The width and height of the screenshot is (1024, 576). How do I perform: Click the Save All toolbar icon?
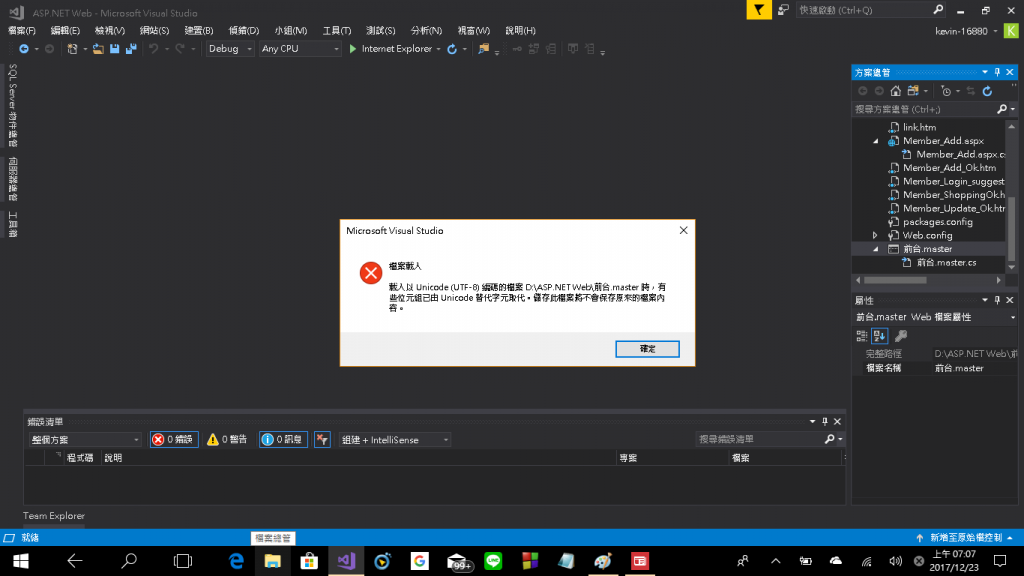pyautogui.click(x=131, y=49)
